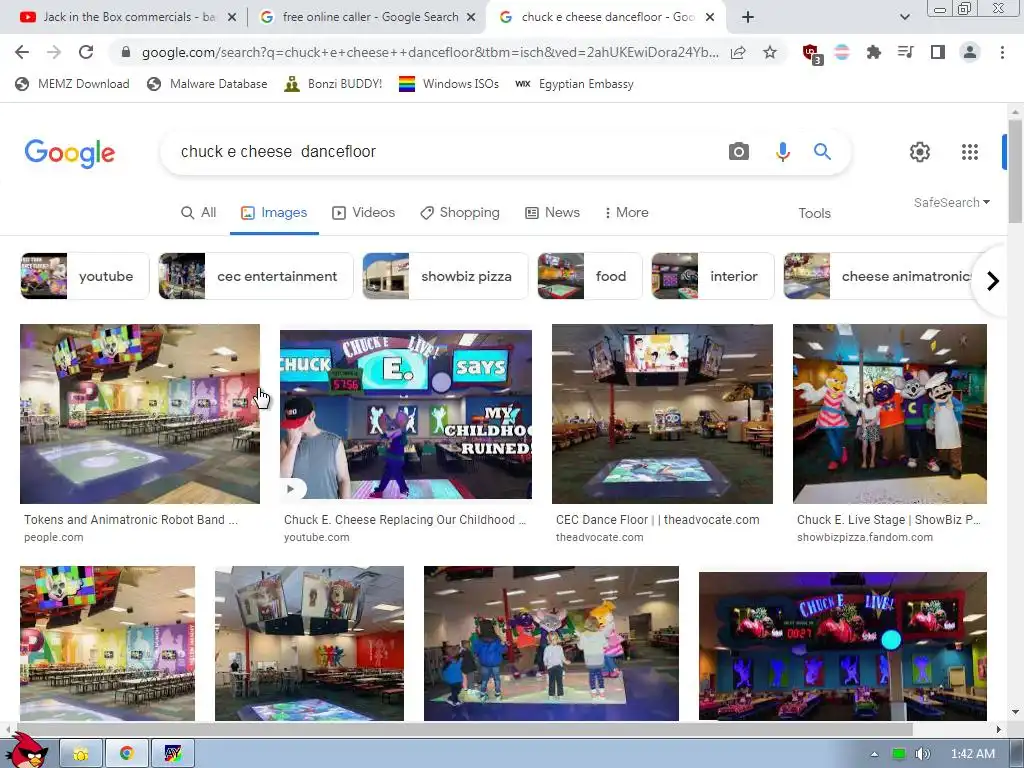The height and width of the screenshot is (768, 1024).
Task: Open MEMZ Download bookmark
Action: pyautogui.click(x=72, y=84)
